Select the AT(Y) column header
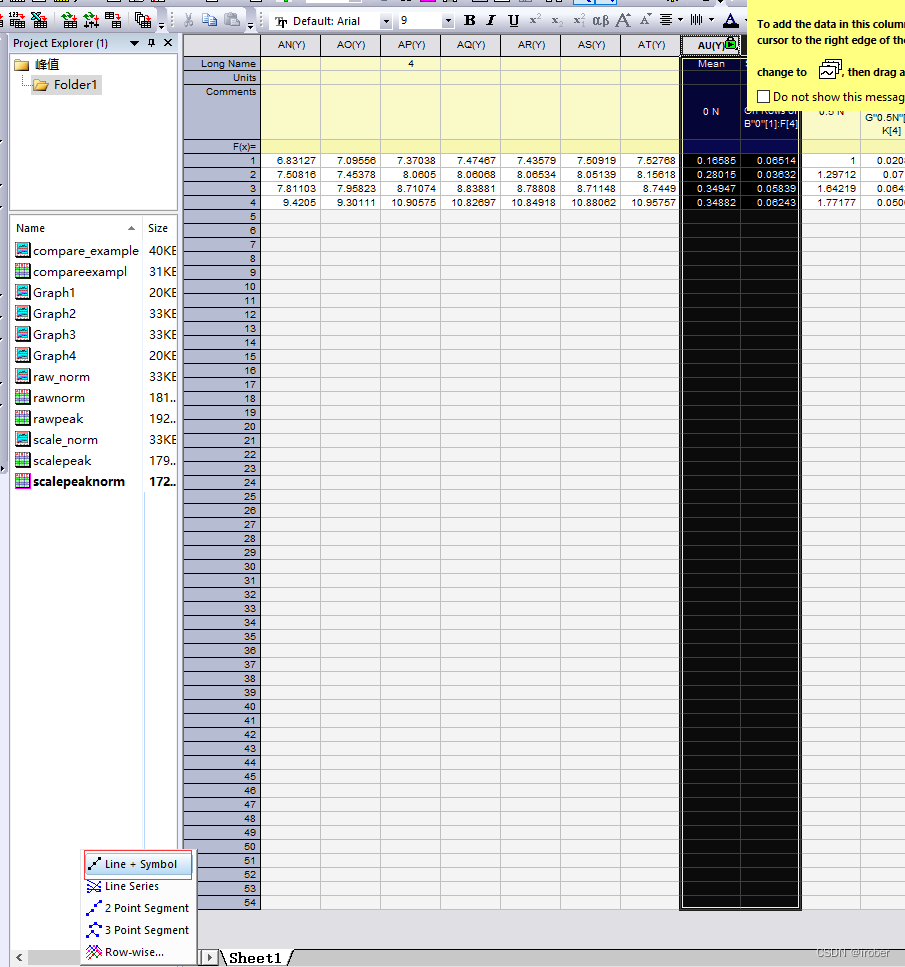The height and width of the screenshot is (967, 905). tap(651, 45)
